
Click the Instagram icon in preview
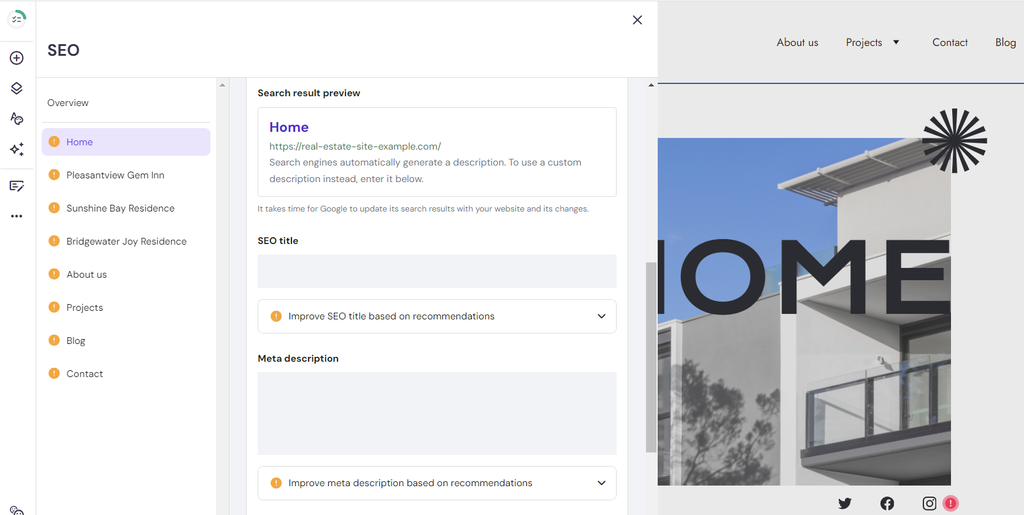click(929, 503)
